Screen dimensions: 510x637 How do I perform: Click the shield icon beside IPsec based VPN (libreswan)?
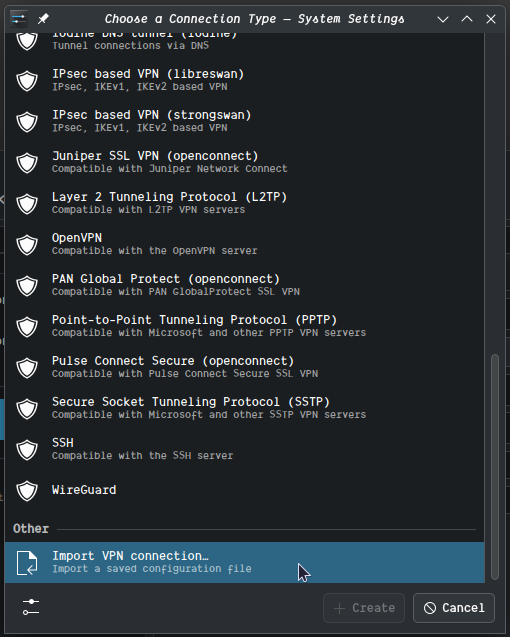click(x=27, y=80)
